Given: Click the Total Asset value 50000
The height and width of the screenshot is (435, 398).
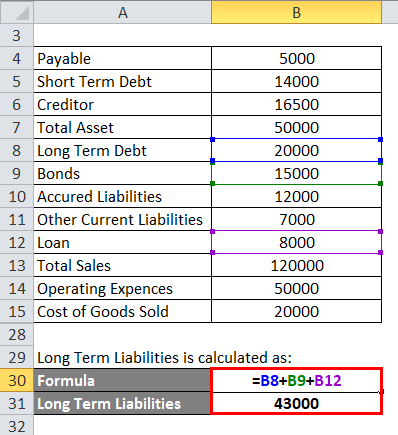Looking at the screenshot, I should click(296, 127).
